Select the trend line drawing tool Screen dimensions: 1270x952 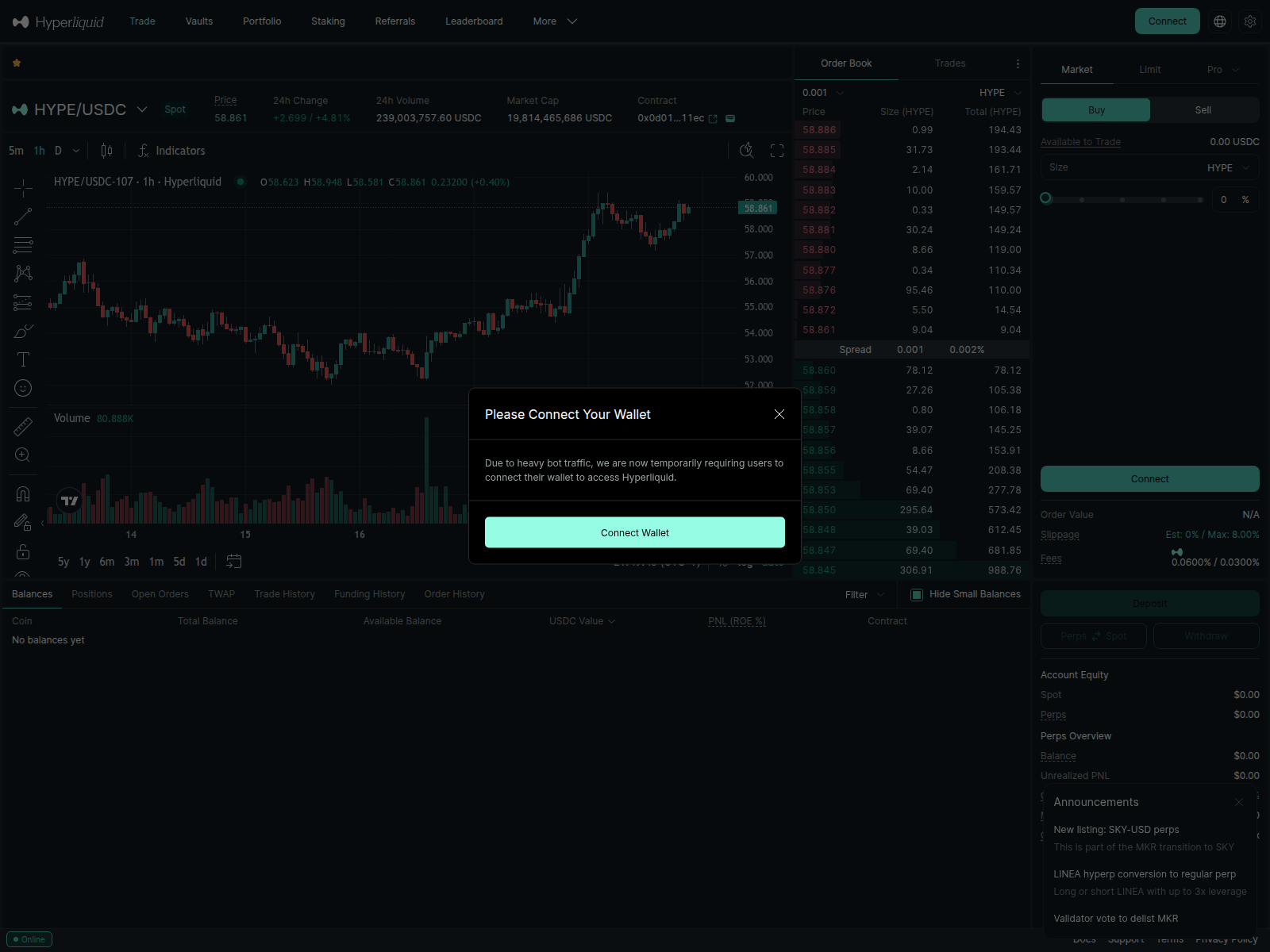(23, 217)
